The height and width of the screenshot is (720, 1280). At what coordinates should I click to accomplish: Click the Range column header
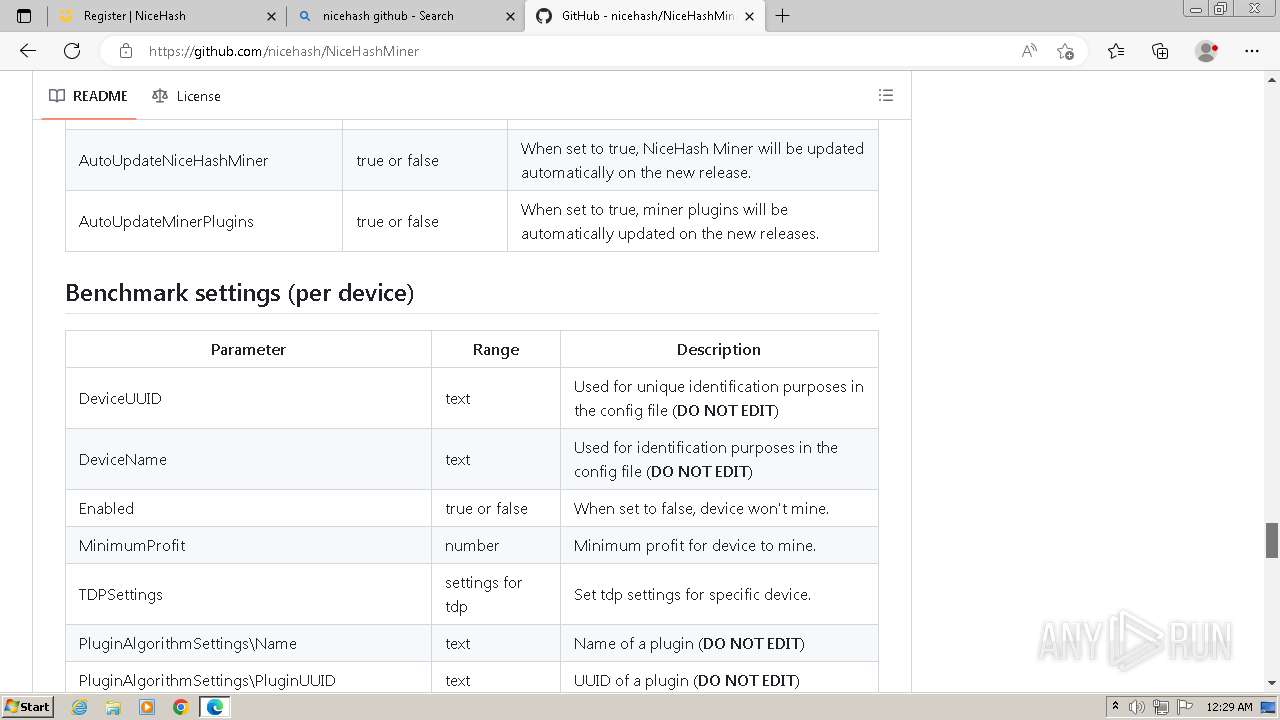pos(496,349)
